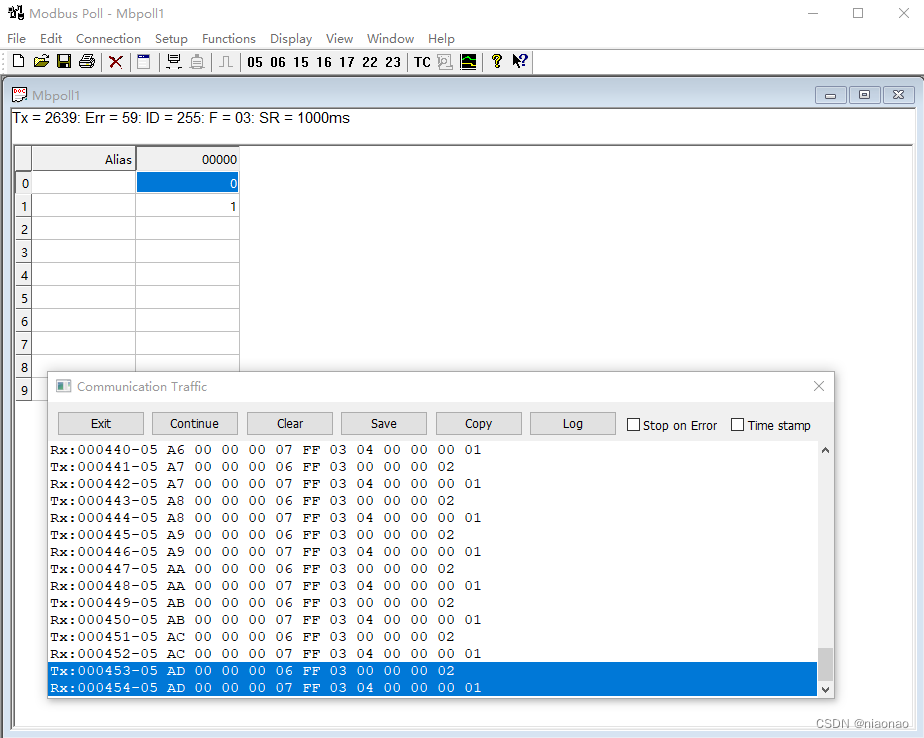Click the Connect toolbar icon
The height and width of the screenshot is (738, 924).
pyautogui.click(x=174, y=61)
